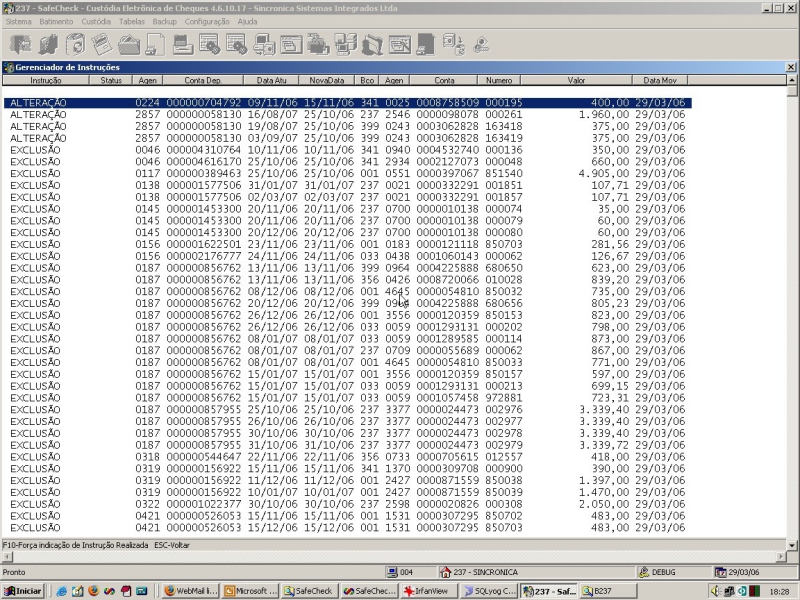Click the Data Mov column header
This screenshot has width=800, height=600.
tap(660, 80)
